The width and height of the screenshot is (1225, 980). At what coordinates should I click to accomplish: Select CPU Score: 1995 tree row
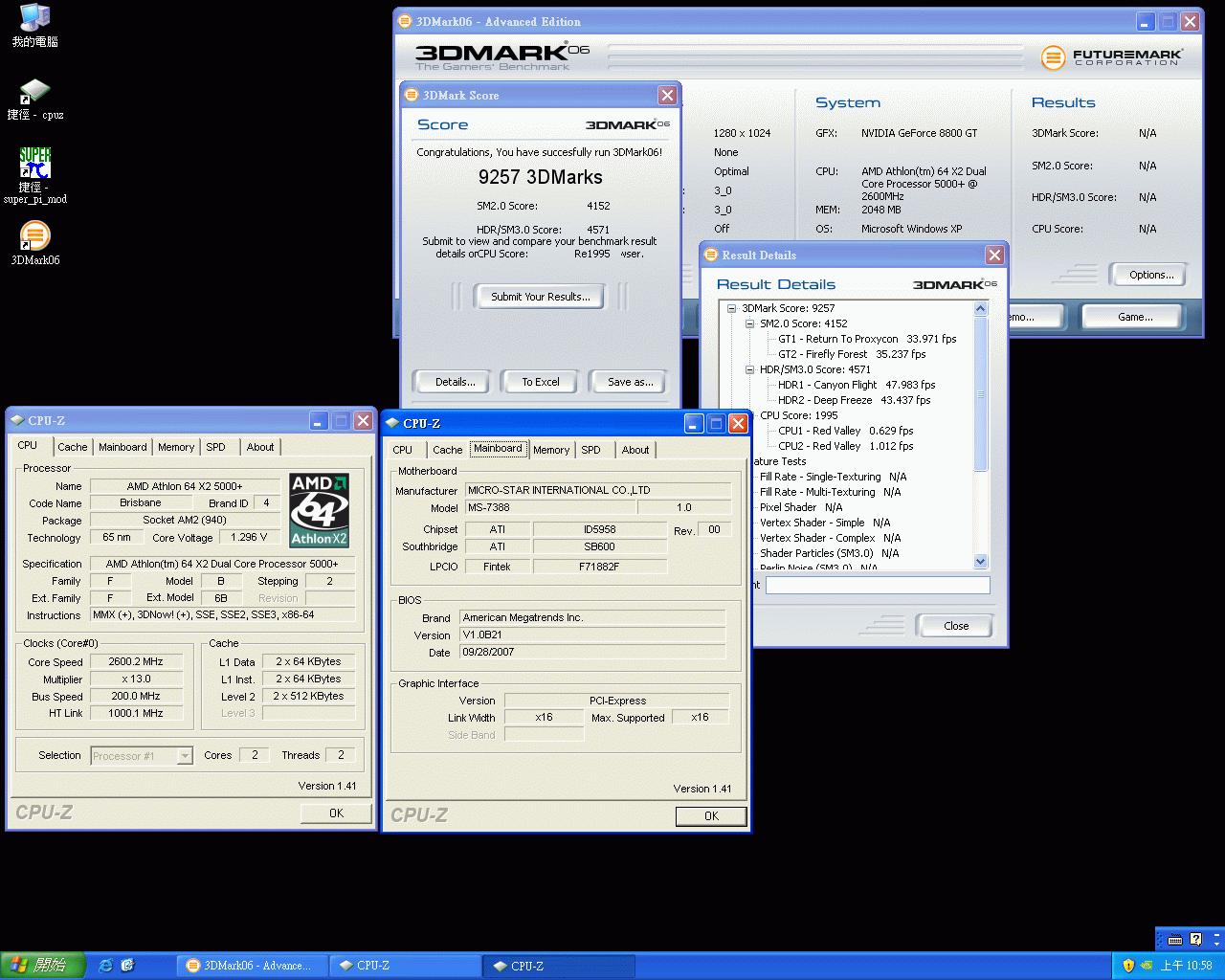pos(798,415)
